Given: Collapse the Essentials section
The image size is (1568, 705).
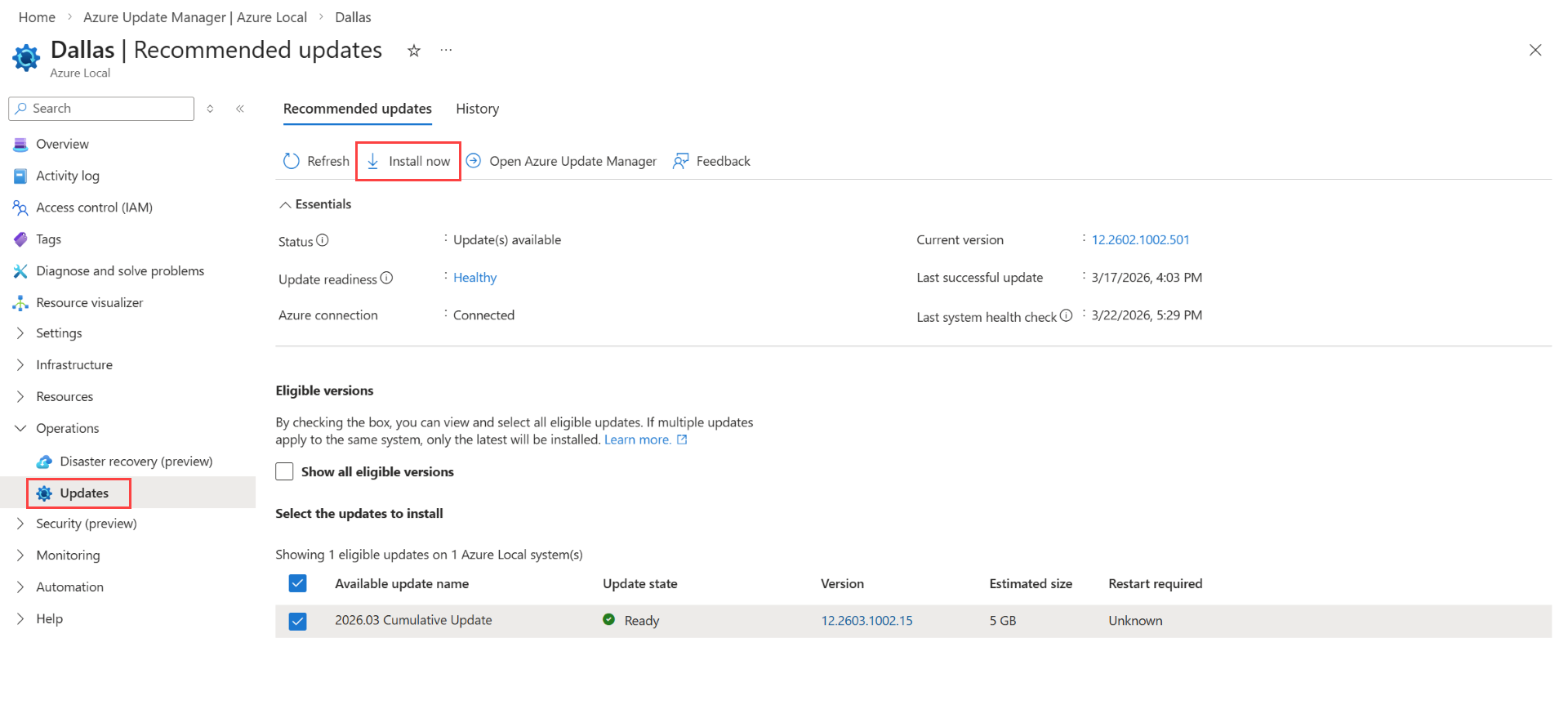Looking at the screenshot, I should [285, 205].
